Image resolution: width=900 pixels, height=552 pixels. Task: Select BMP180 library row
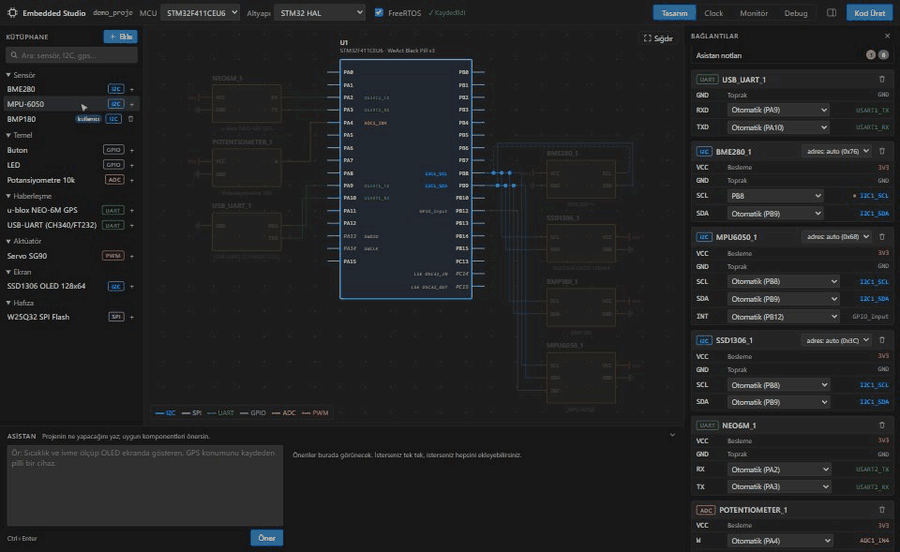point(71,119)
